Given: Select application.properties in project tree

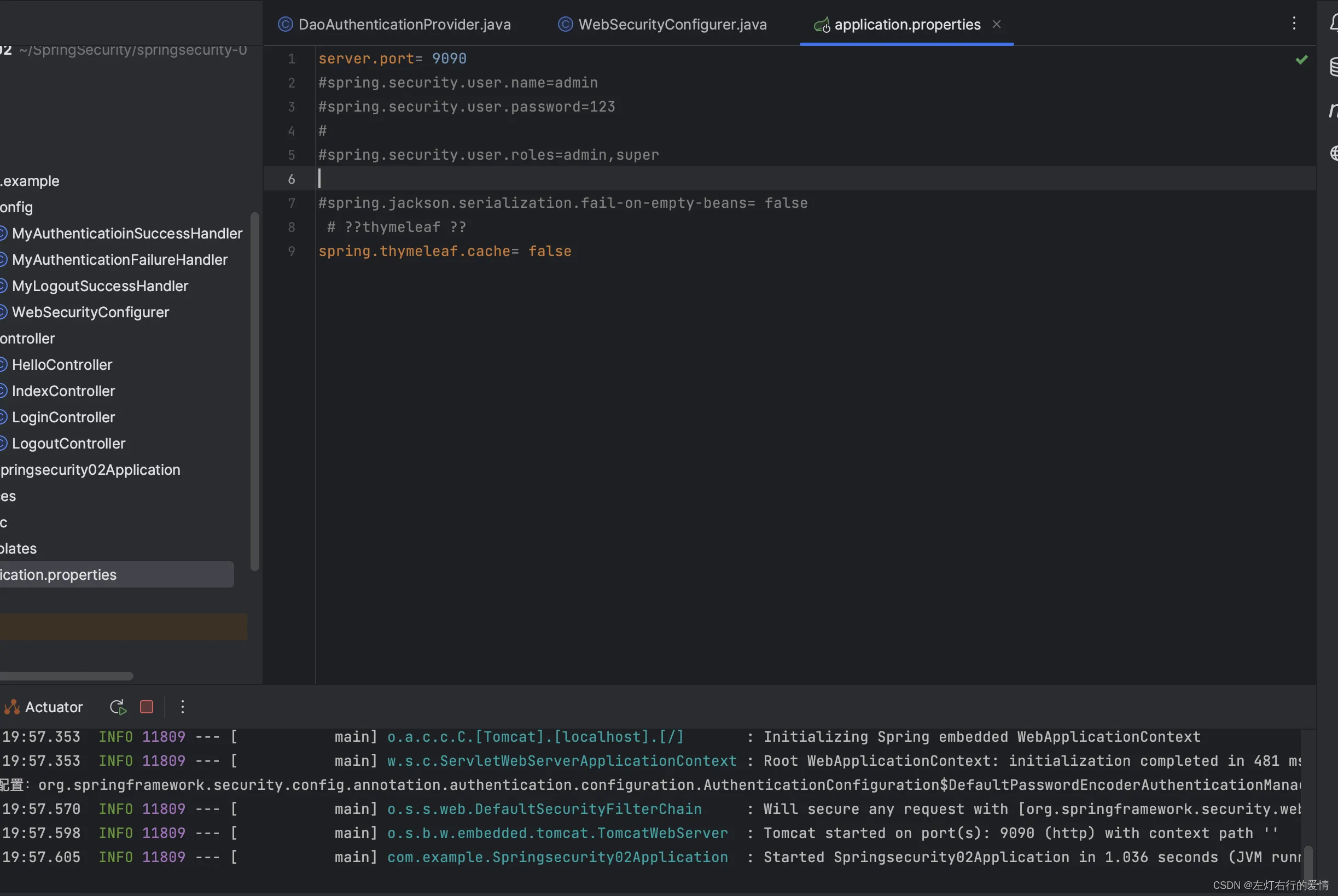Looking at the screenshot, I should click(x=116, y=574).
